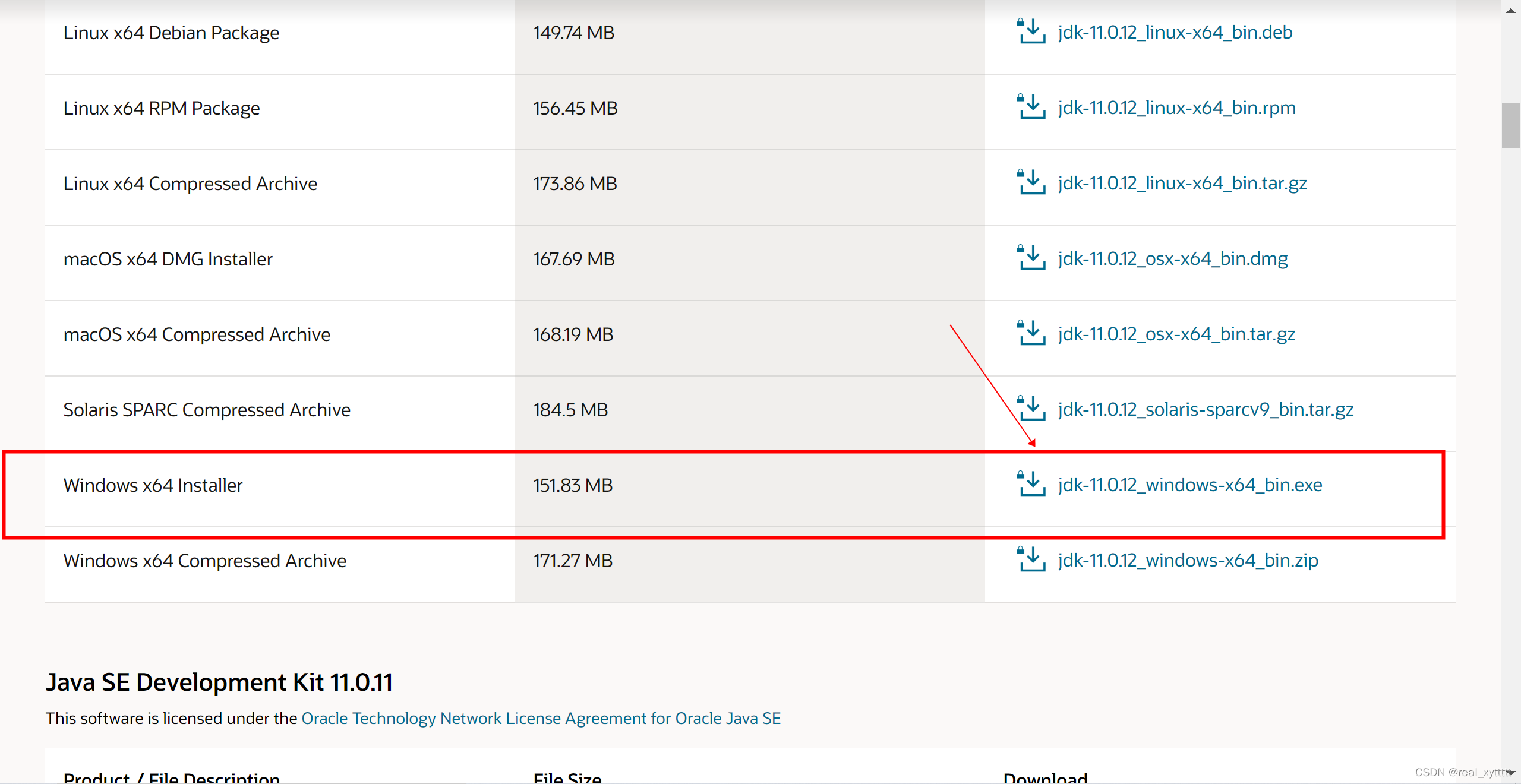The width and height of the screenshot is (1521, 784).
Task: Open the jdk-11.0.12_osx-x64_bin.dmg link
Action: coord(1172,258)
